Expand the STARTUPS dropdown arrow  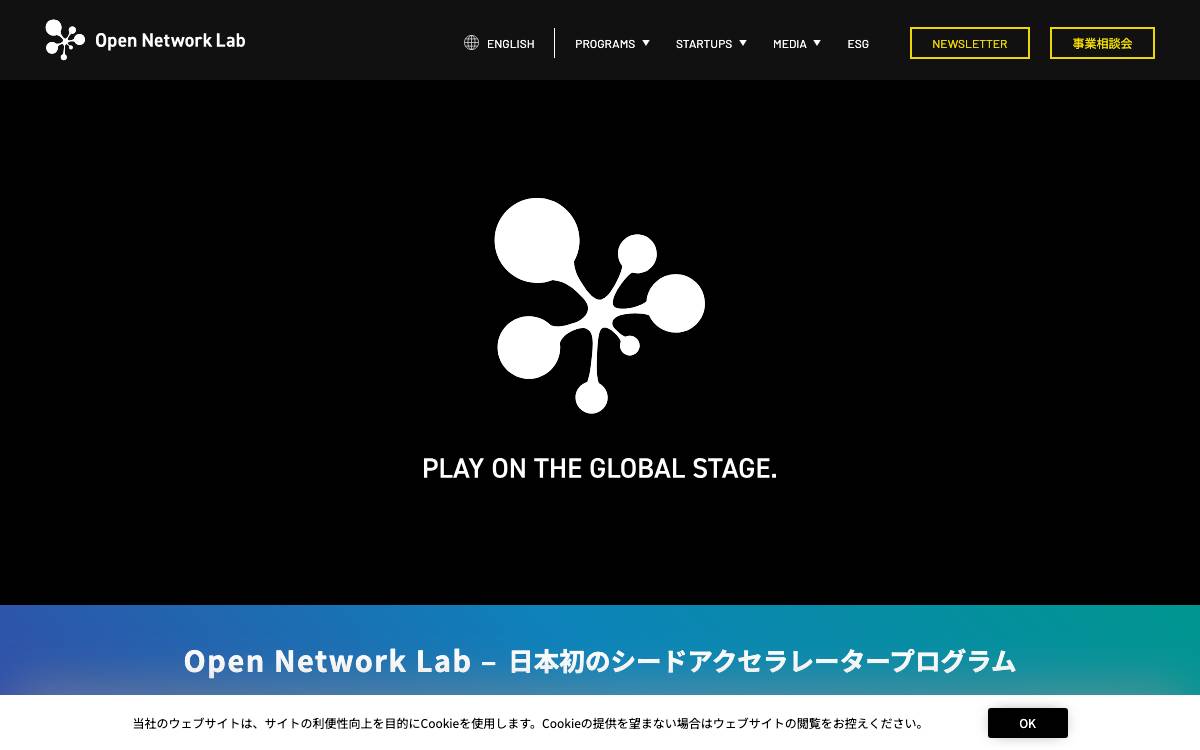click(x=743, y=43)
